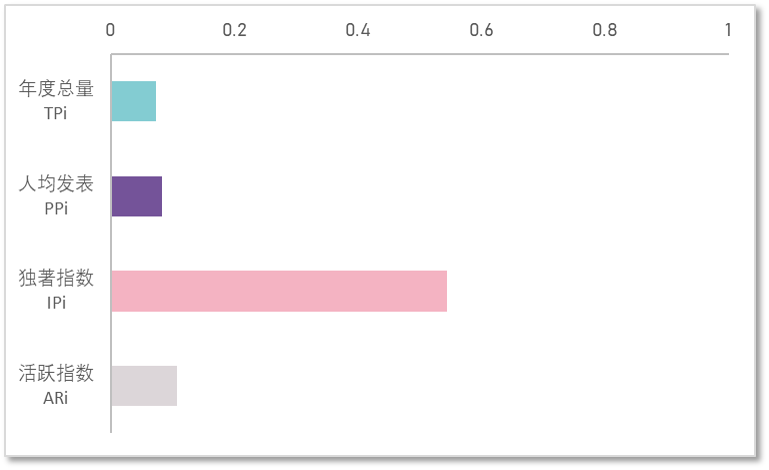This screenshot has height=470, width=769.
Task: Click the pink IPi bar
Action: (280, 291)
